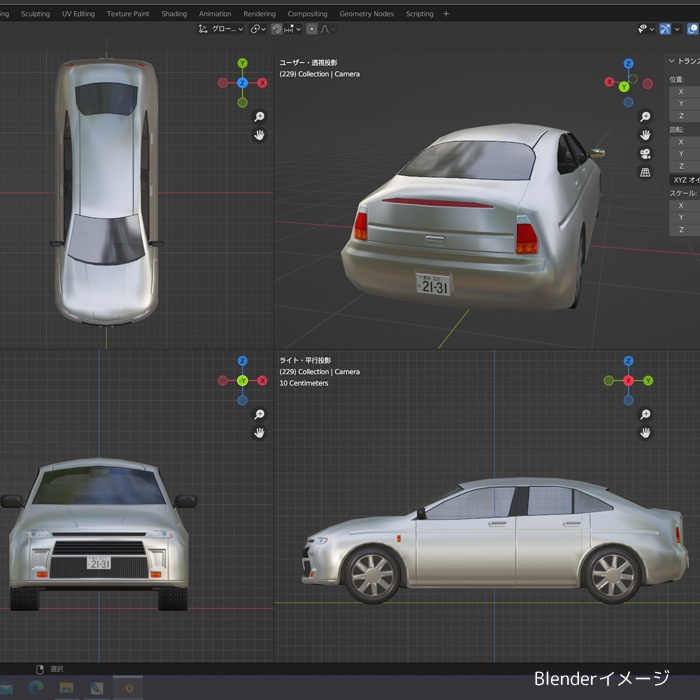Toggle perspective/orthographic grid icon
The height and width of the screenshot is (700, 700).
click(645, 172)
